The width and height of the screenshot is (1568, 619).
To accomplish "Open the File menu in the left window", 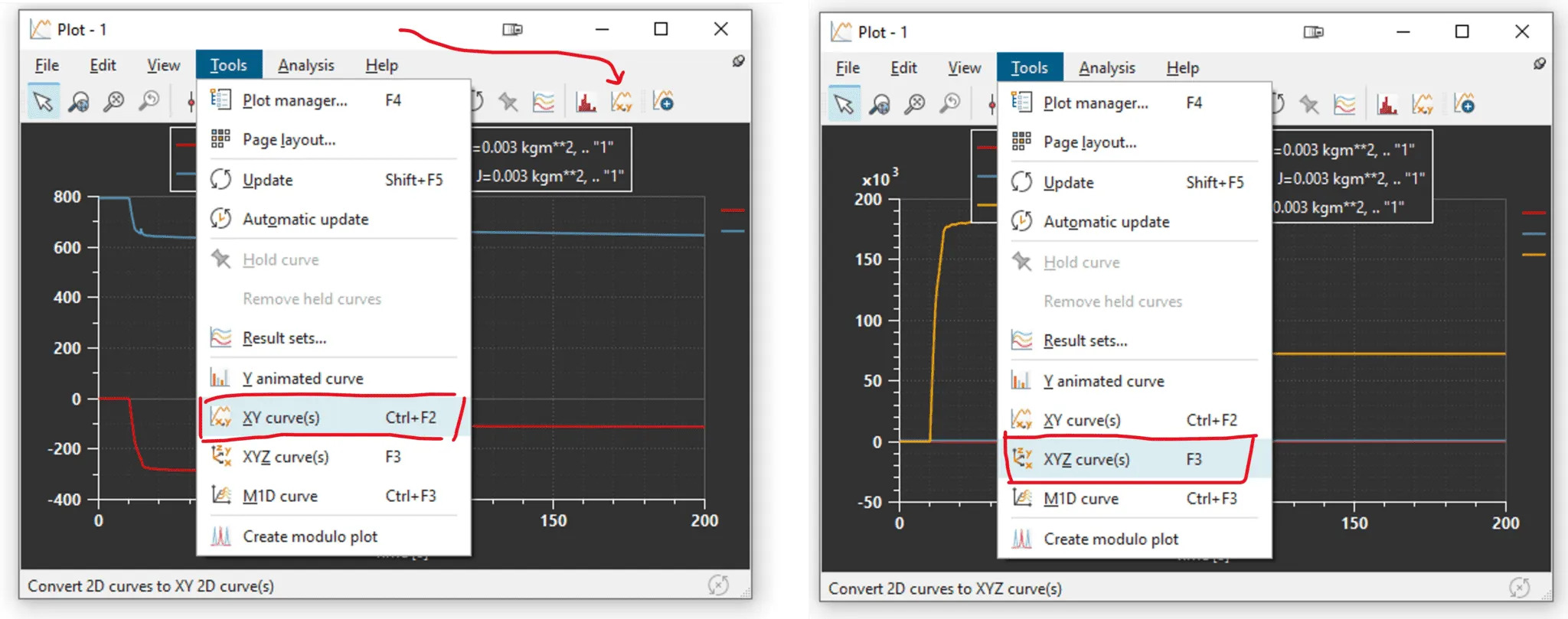I will click(47, 66).
